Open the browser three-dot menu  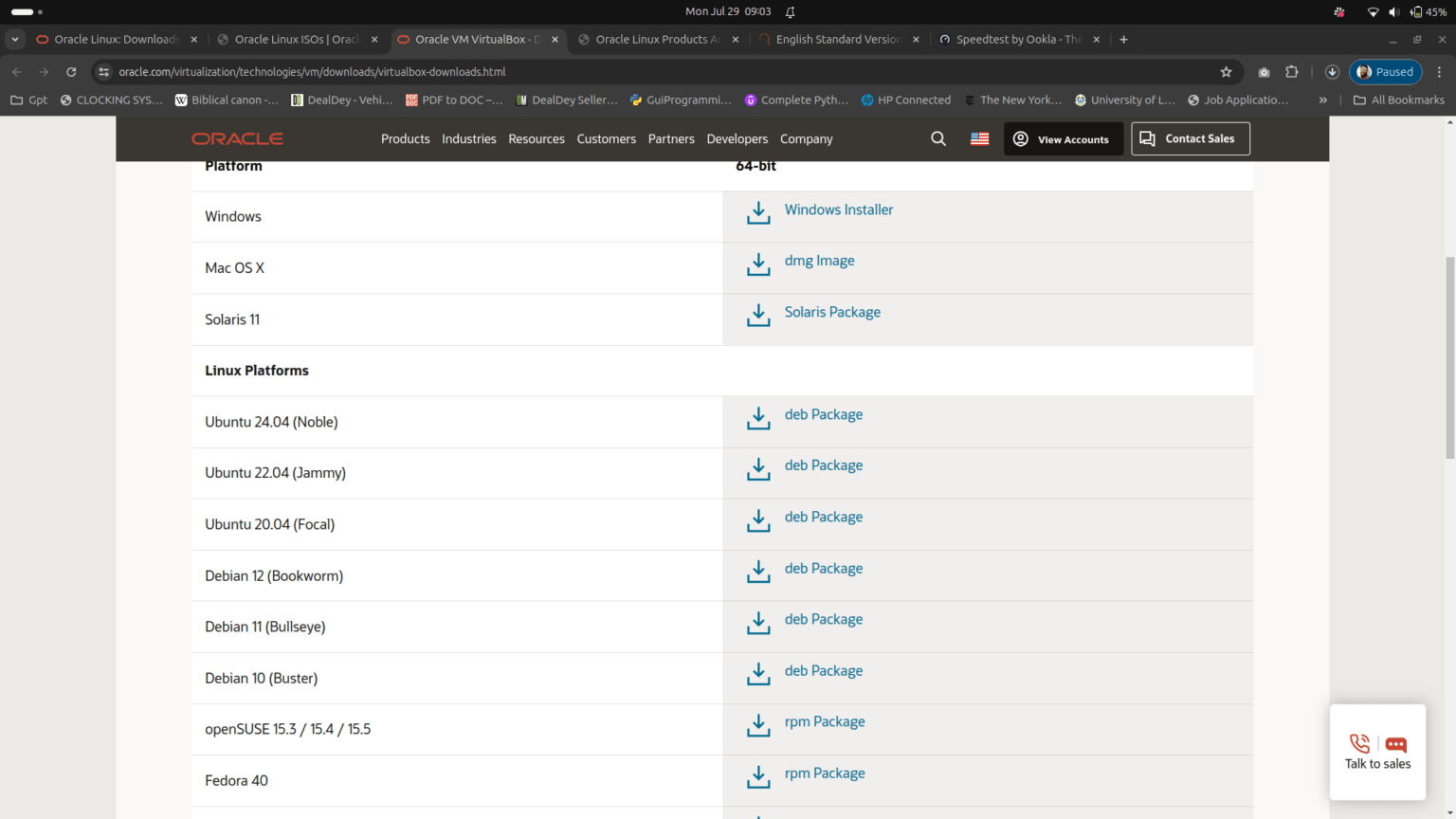click(1440, 71)
